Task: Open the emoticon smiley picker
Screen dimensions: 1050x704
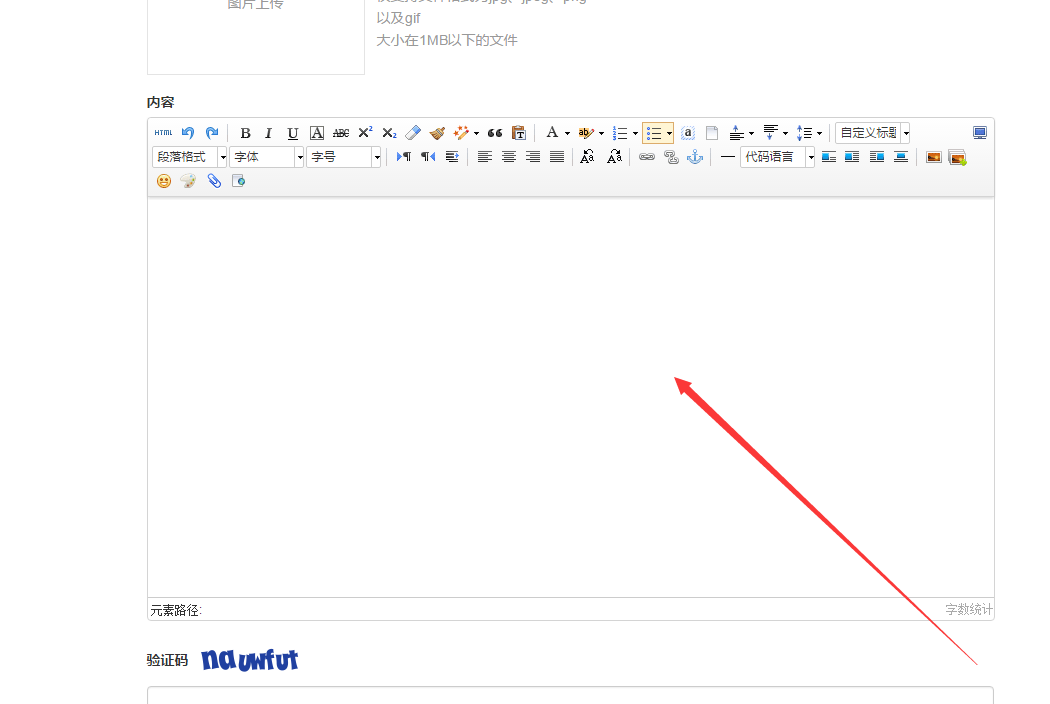Action: (164, 181)
